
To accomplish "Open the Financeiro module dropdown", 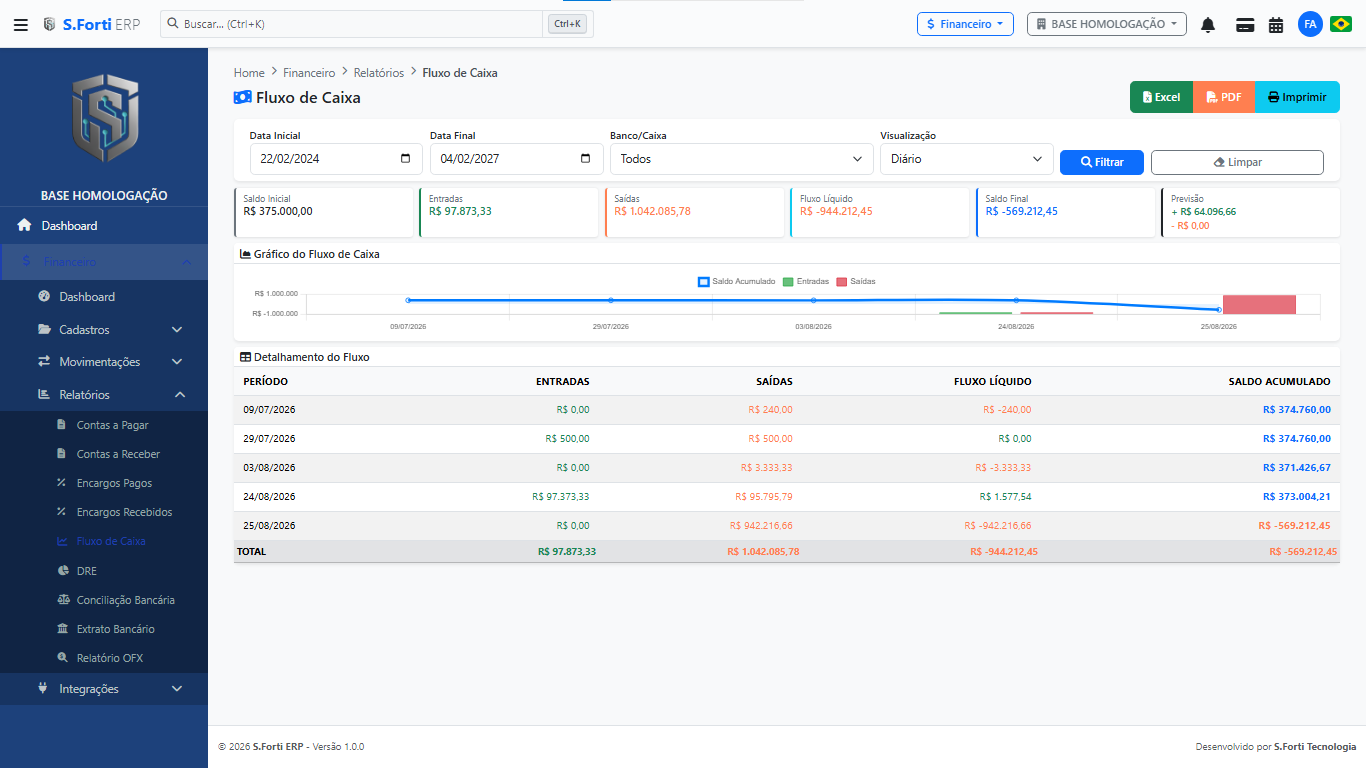I will point(965,24).
